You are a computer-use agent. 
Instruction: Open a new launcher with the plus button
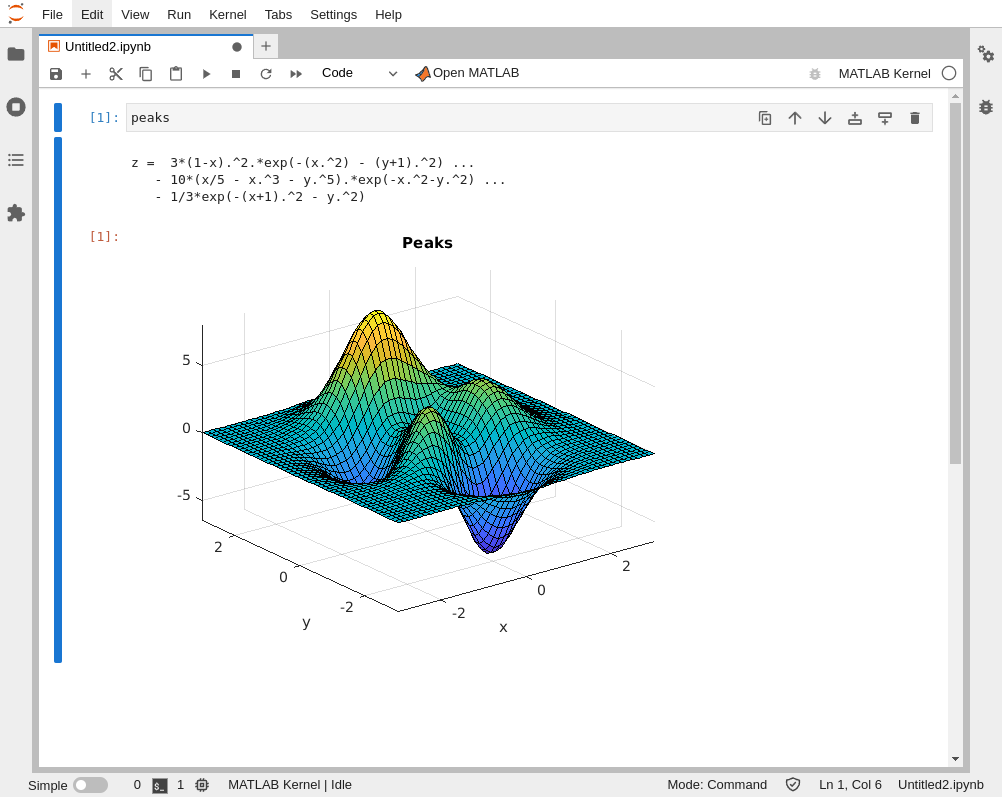tap(266, 46)
